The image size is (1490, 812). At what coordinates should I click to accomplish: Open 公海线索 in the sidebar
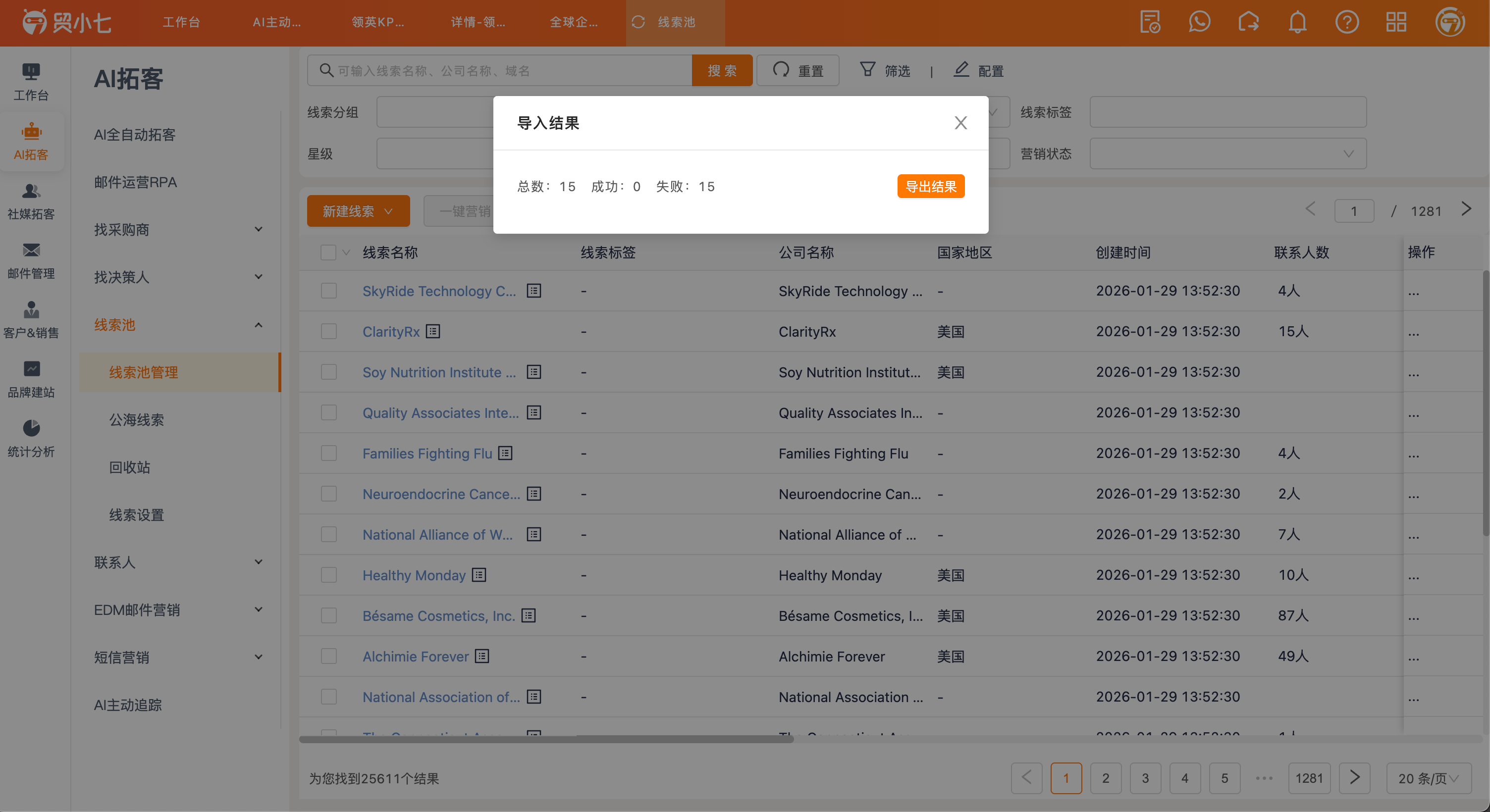(x=137, y=420)
